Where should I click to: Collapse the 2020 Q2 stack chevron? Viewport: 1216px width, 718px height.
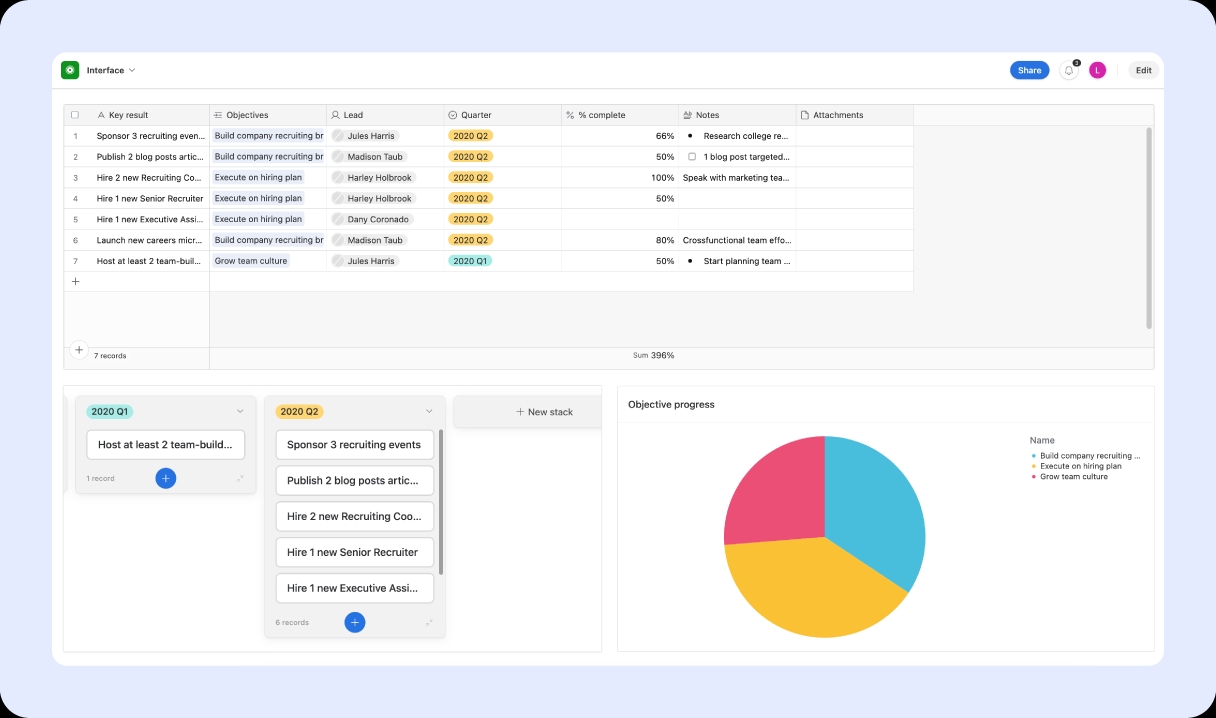[x=429, y=411]
